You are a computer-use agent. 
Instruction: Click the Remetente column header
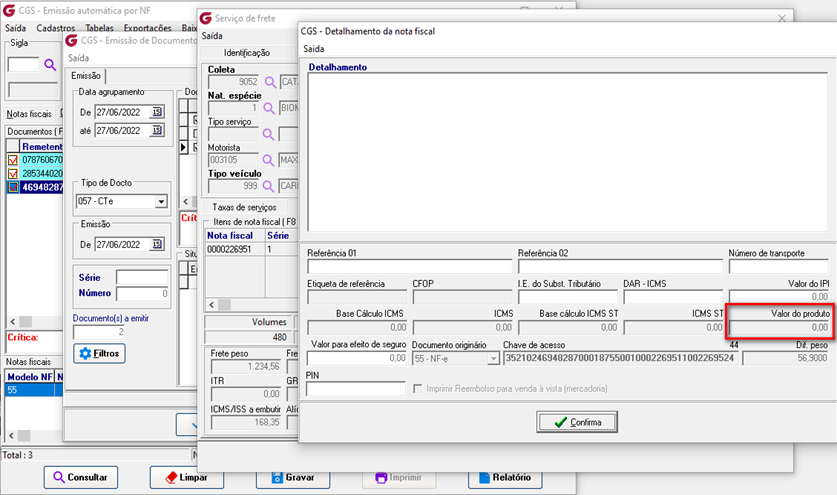point(42,146)
